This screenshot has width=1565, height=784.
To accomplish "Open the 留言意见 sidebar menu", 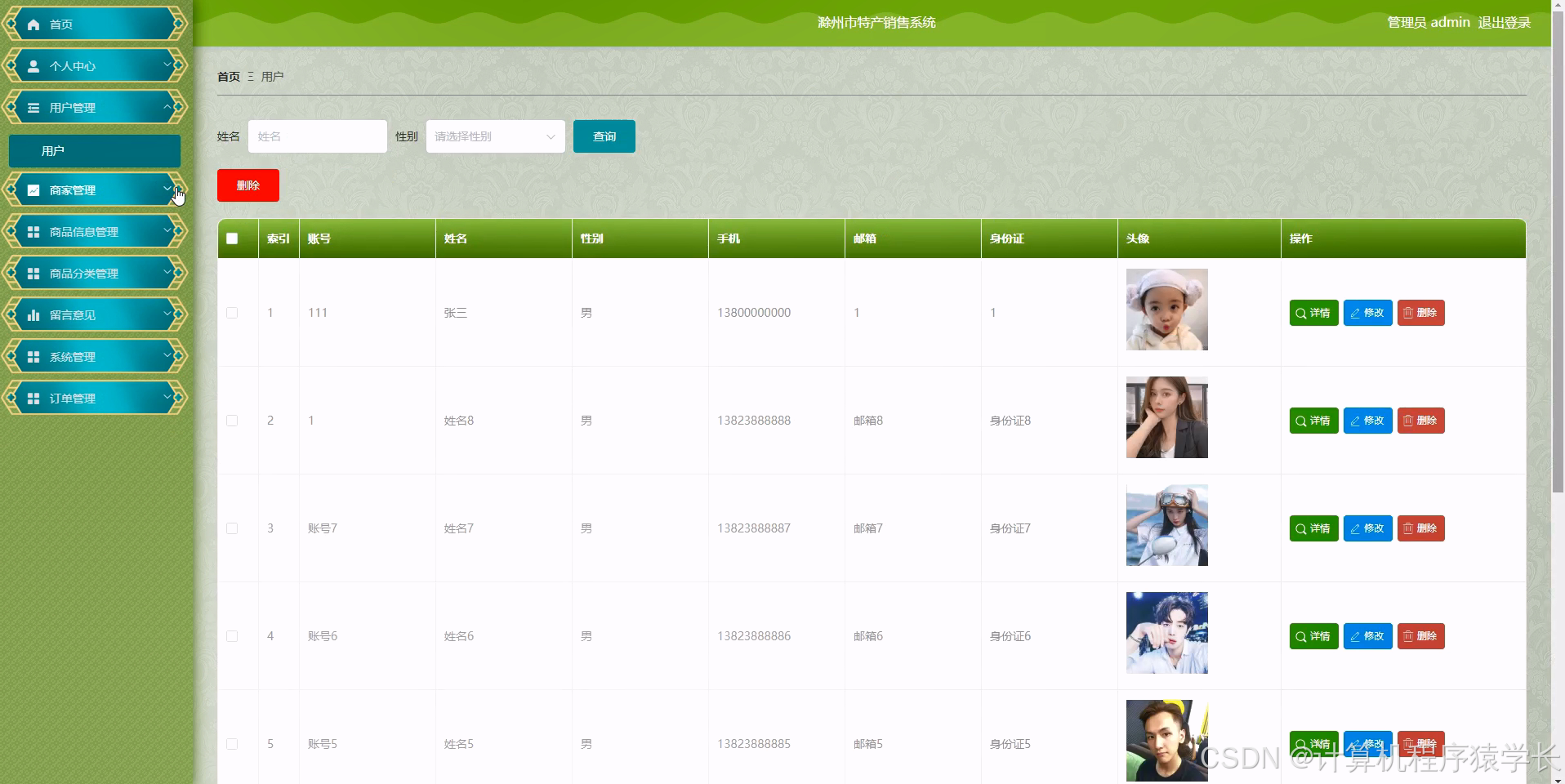I will pos(95,315).
